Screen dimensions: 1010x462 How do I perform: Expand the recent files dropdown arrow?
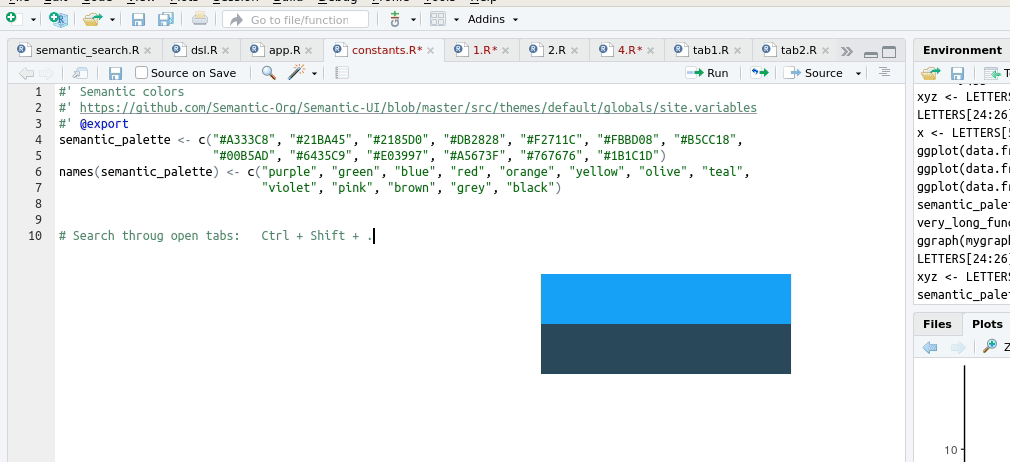pyautogui.click(x=112, y=20)
